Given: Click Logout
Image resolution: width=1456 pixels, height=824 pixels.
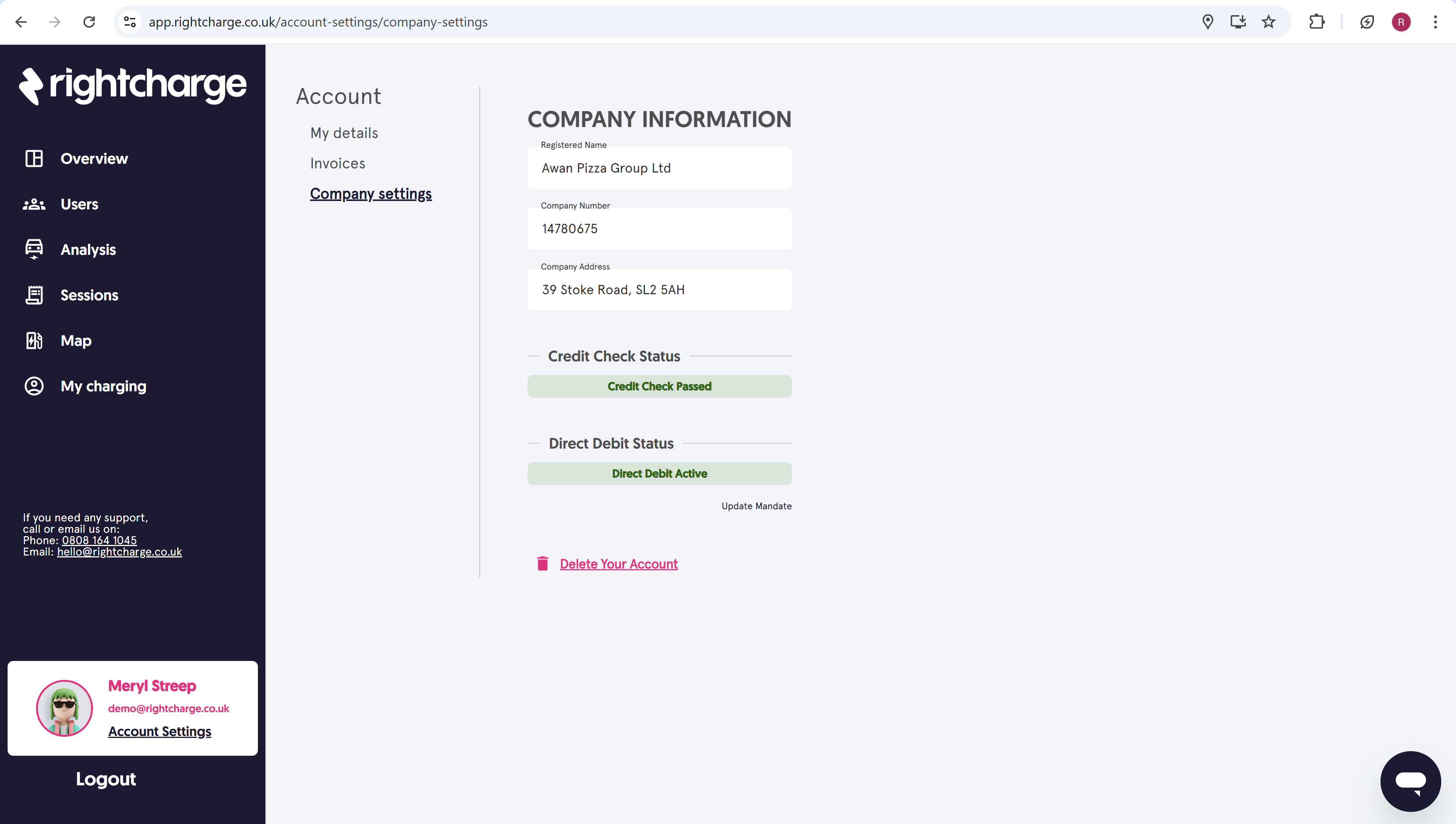Looking at the screenshot, I should click(x=106, y=779).
